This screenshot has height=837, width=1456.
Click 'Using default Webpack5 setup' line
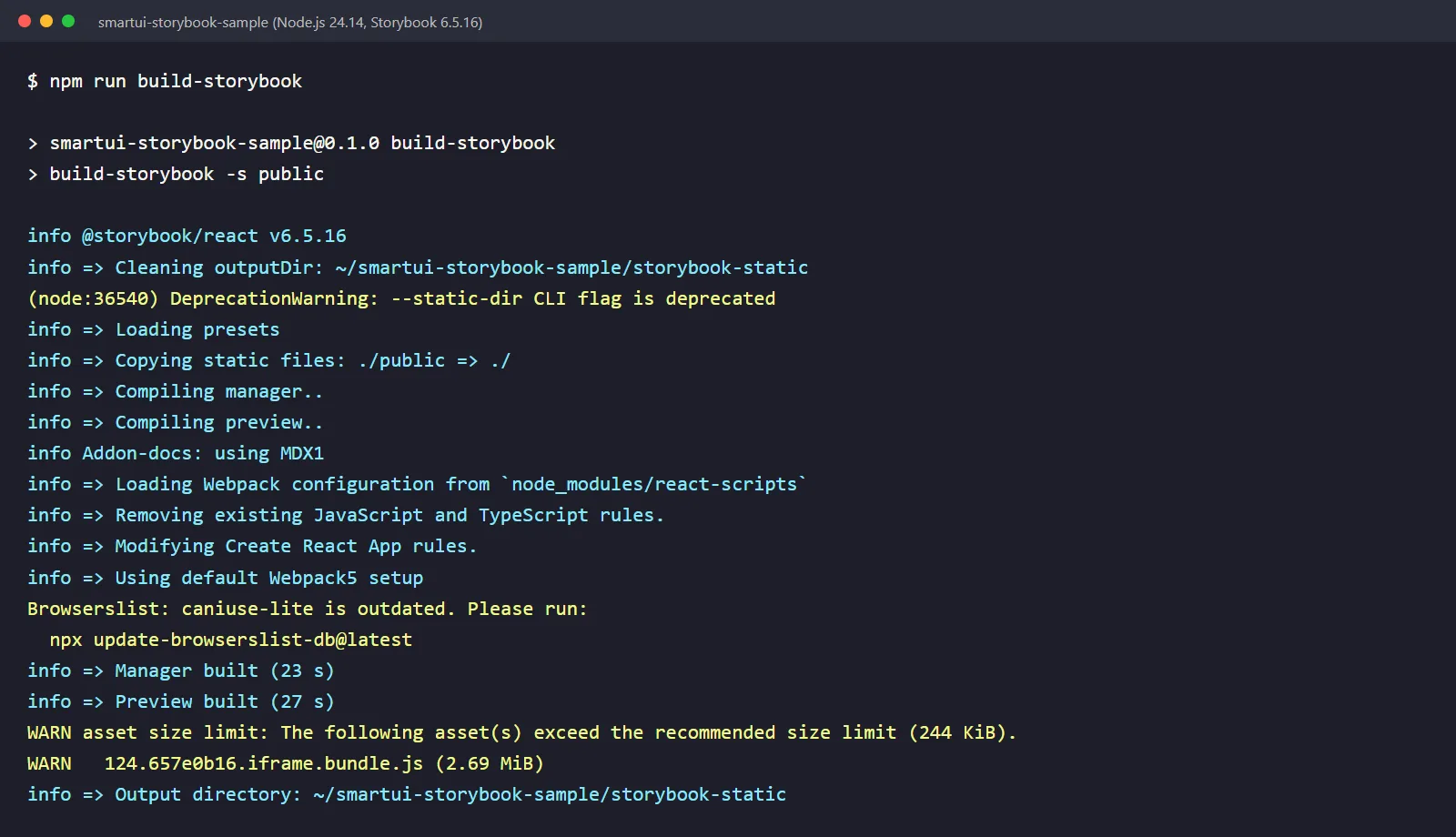point(226,578)
